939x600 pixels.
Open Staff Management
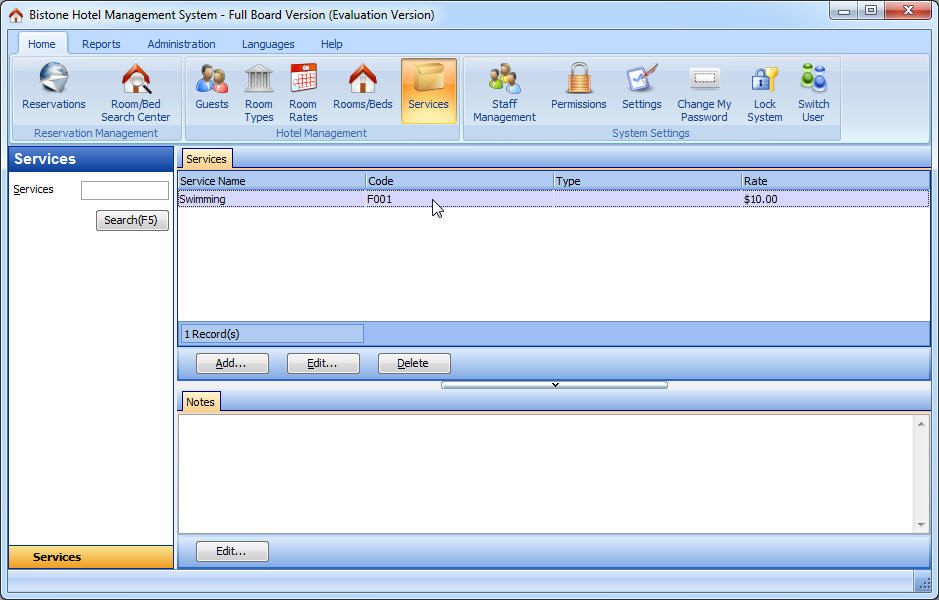pyautogui.click(x=504, y=90)
